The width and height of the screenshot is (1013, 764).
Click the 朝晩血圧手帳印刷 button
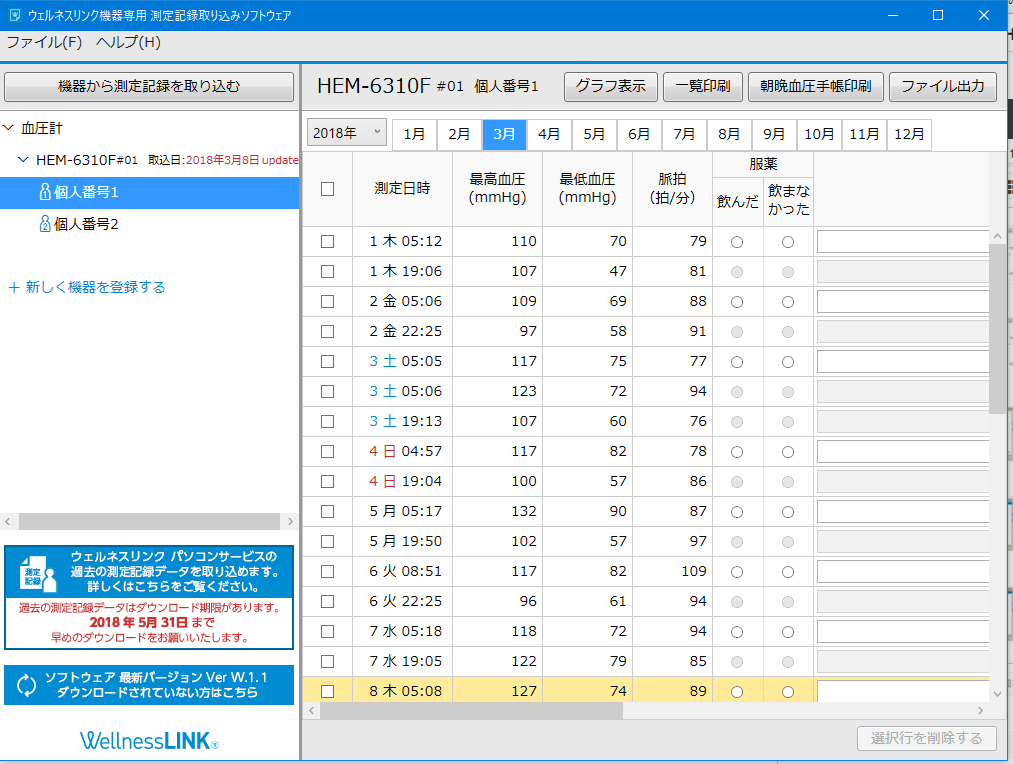tap(816, 87)
